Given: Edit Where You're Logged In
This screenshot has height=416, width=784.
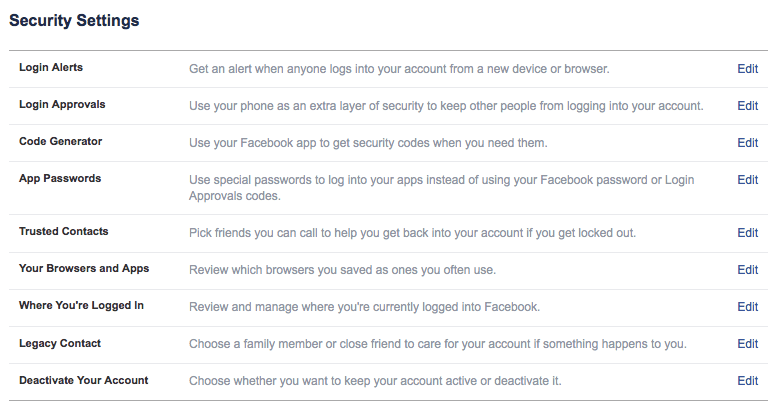Looking at the screenshot, I should pyautogui.click(x=747, y=306).
